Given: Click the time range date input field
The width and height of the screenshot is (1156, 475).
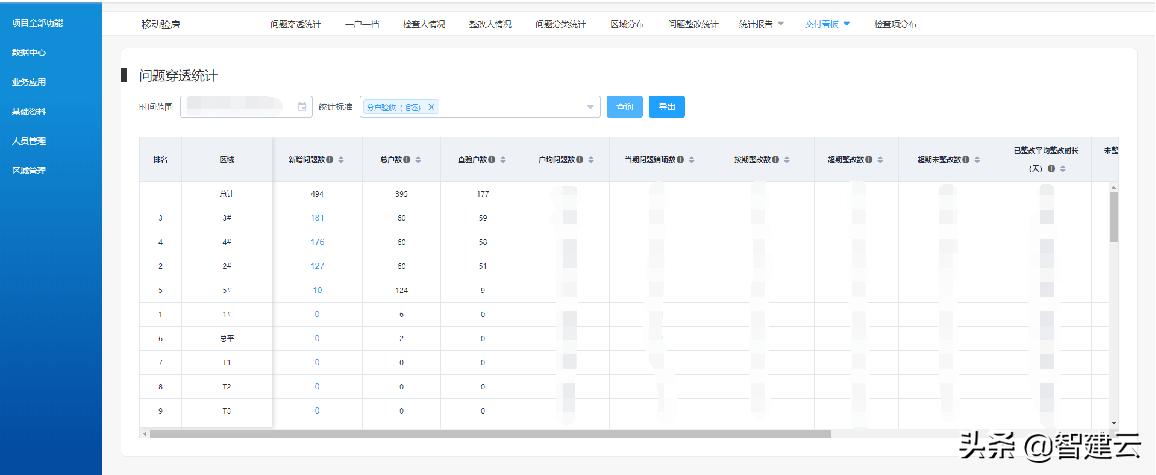Looking at the screenshot, I should [x=246, y=107].
